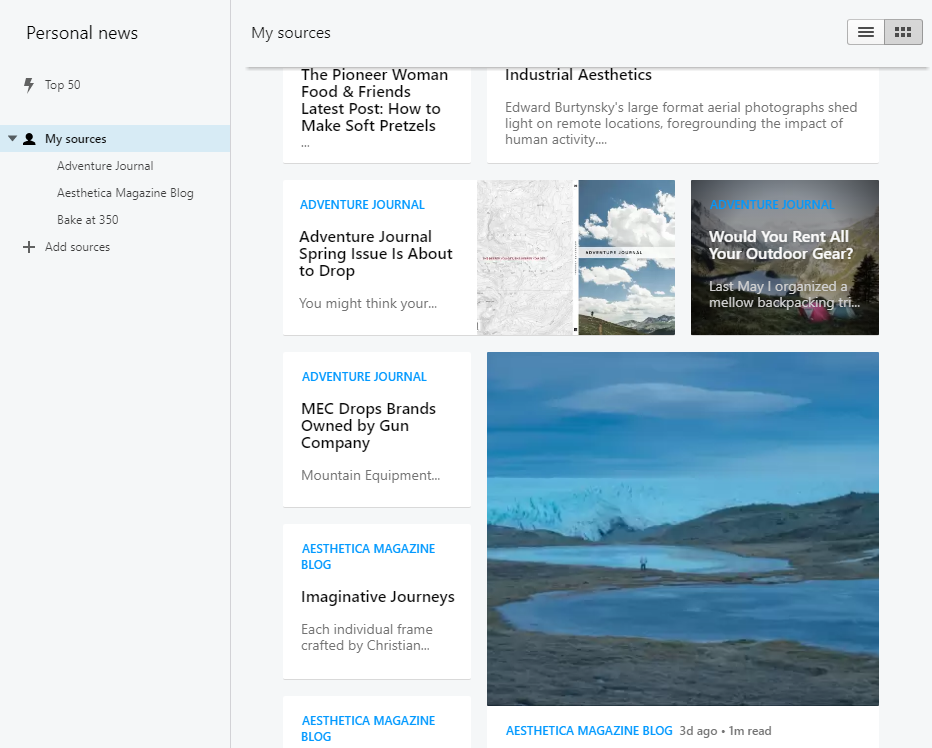Open Aesthetica Magazine Blog source in sidebar
Image resolution: width=932 pixels, height=748 pixels.
pos(125,193)
